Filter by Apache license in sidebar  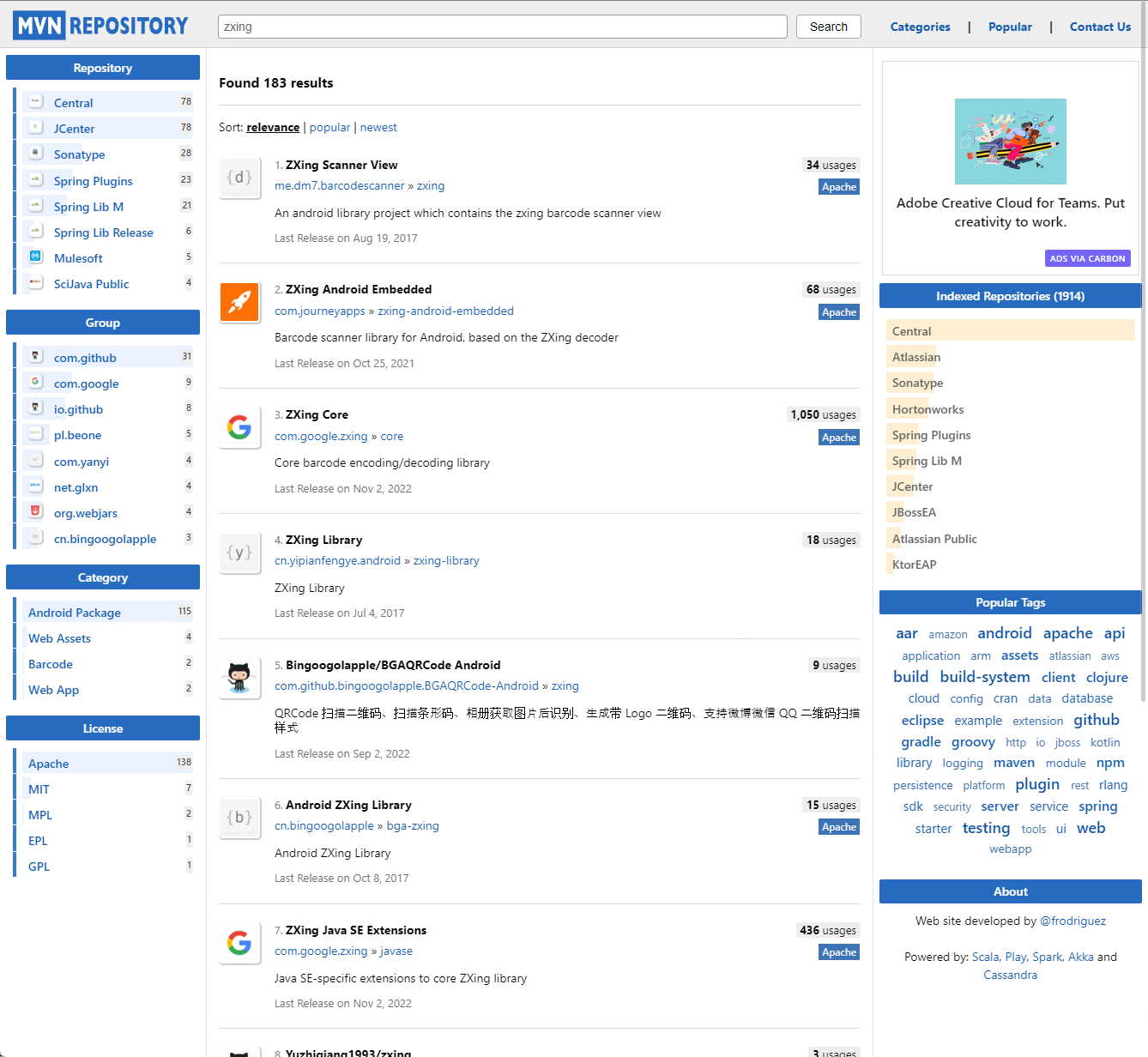point(48,764)
